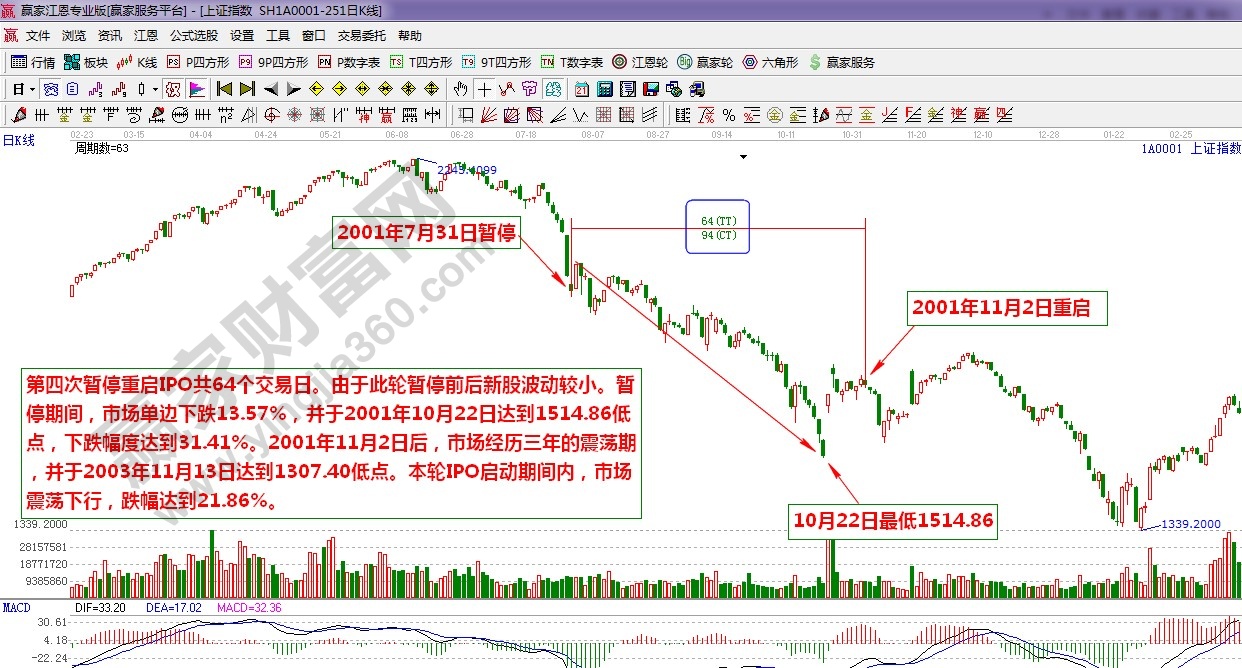Open the 公式选股 menu

pos(193,35)
